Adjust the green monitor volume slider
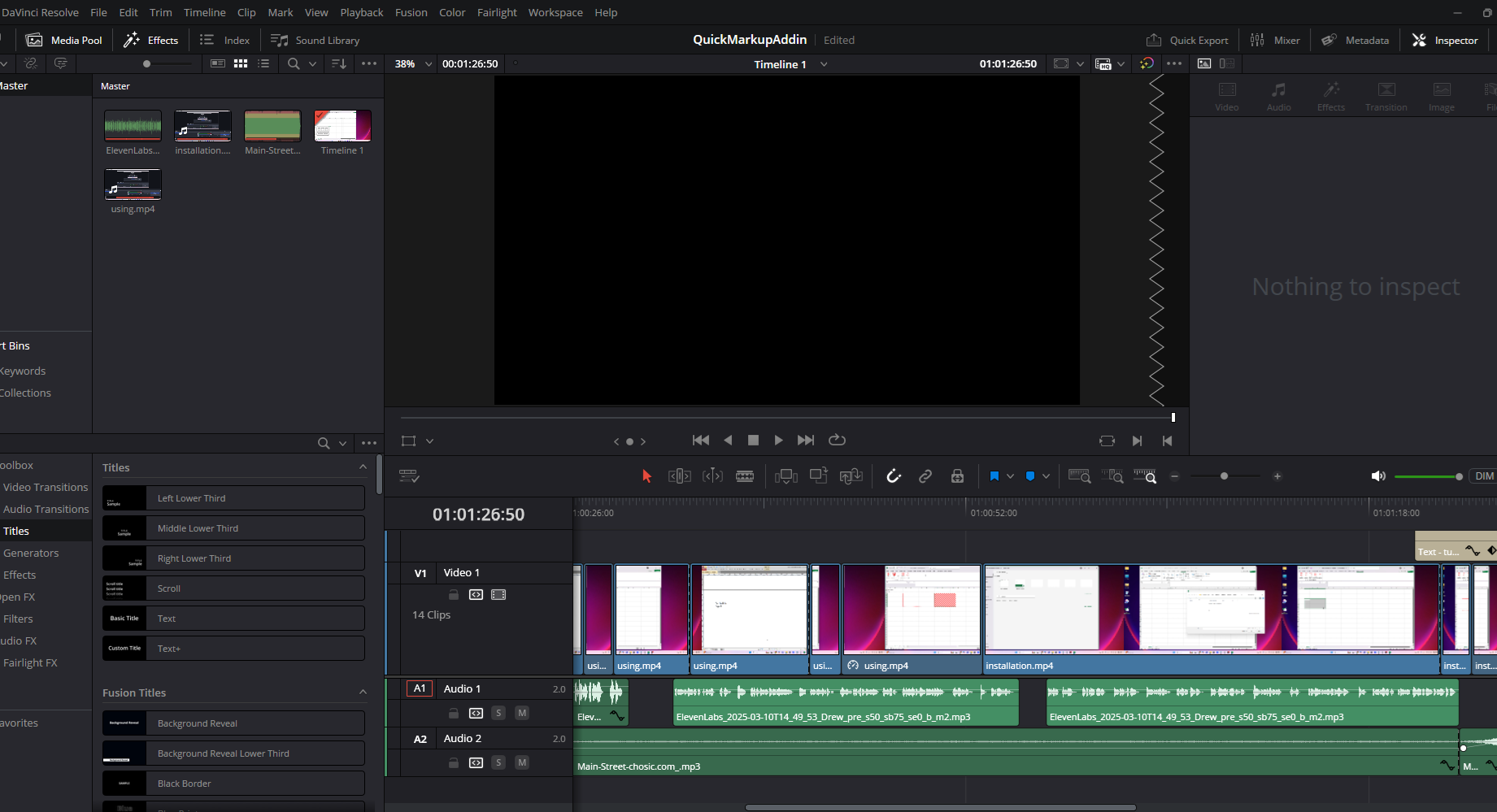This screenshot has width=1497, height=812. click(1429, 476)
